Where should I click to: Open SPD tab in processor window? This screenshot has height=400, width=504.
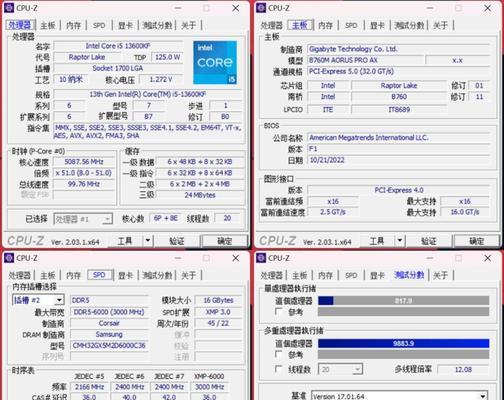pyautogui.click(x=99, y=25)
